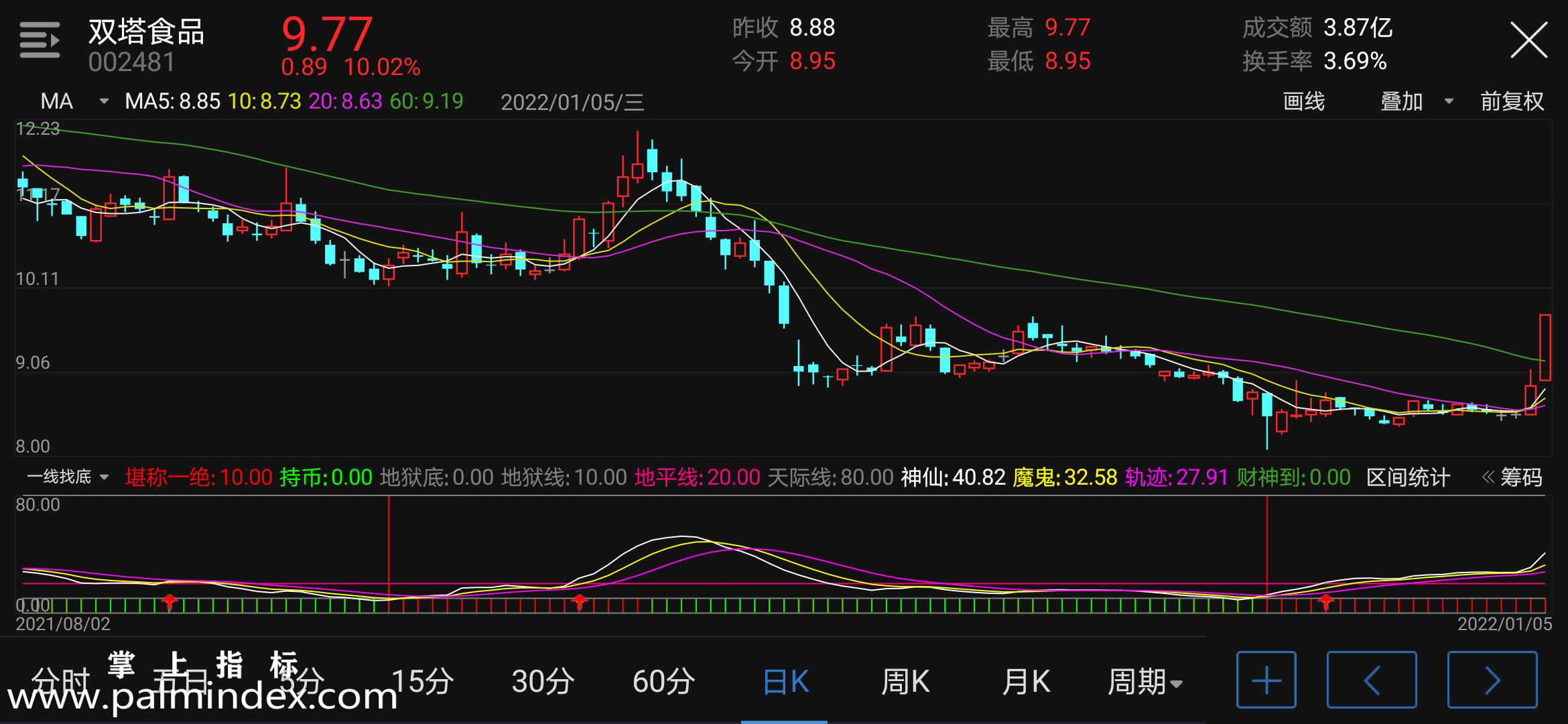The width and height of the screenshot is (1568, 724).
Task: Toggle 前复权 price adjustment
Action: point(1512,101)
